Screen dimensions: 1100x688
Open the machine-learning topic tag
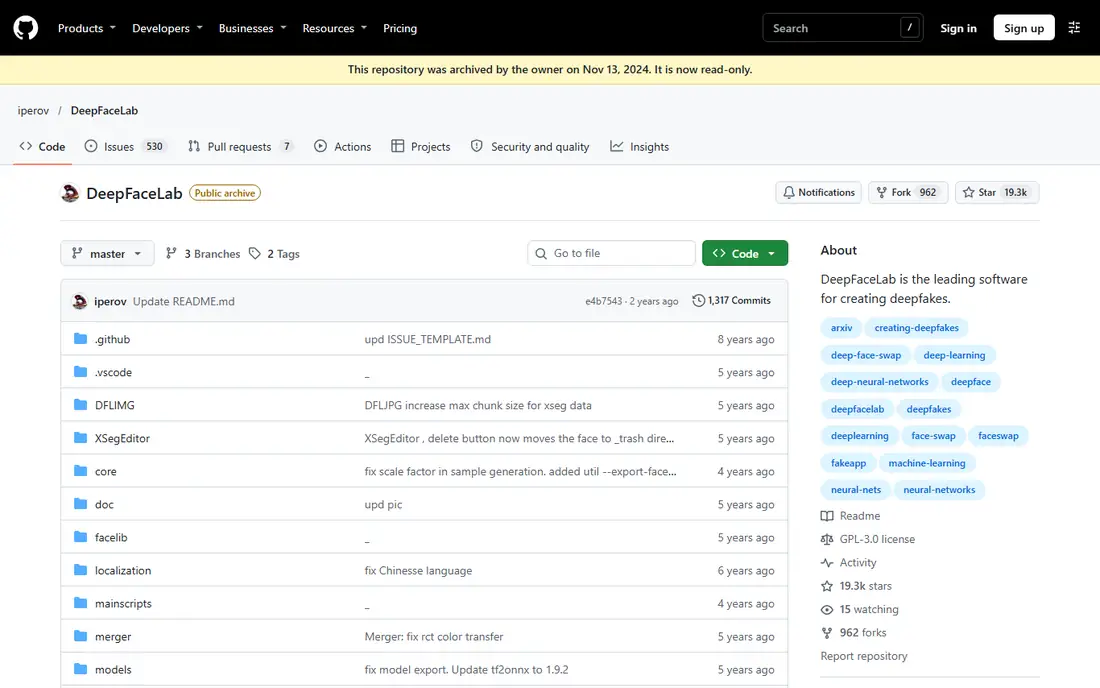927,463
